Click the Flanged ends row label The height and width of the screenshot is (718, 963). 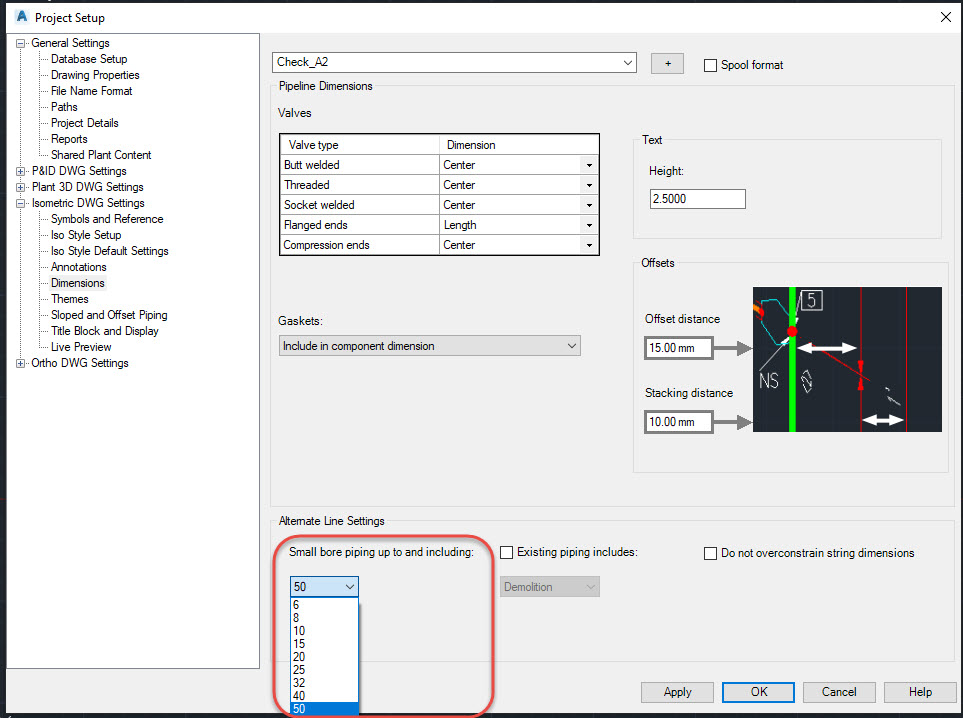[x=360, y=225]
